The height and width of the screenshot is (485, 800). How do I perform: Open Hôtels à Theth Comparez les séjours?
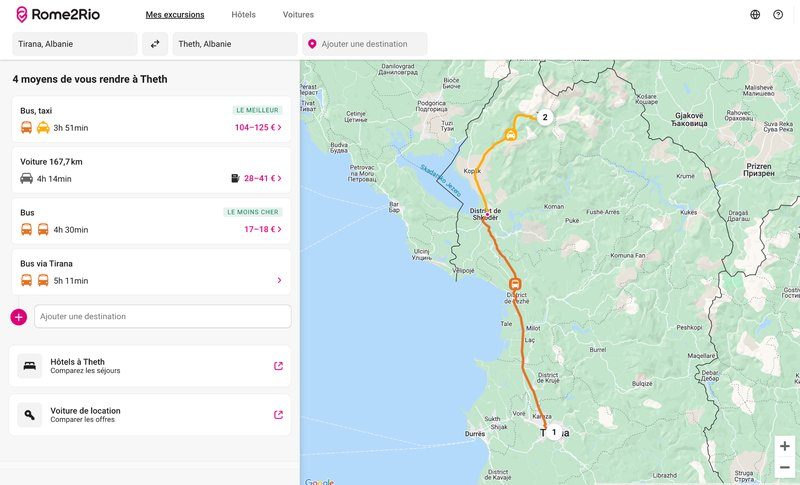click(150, 366)
